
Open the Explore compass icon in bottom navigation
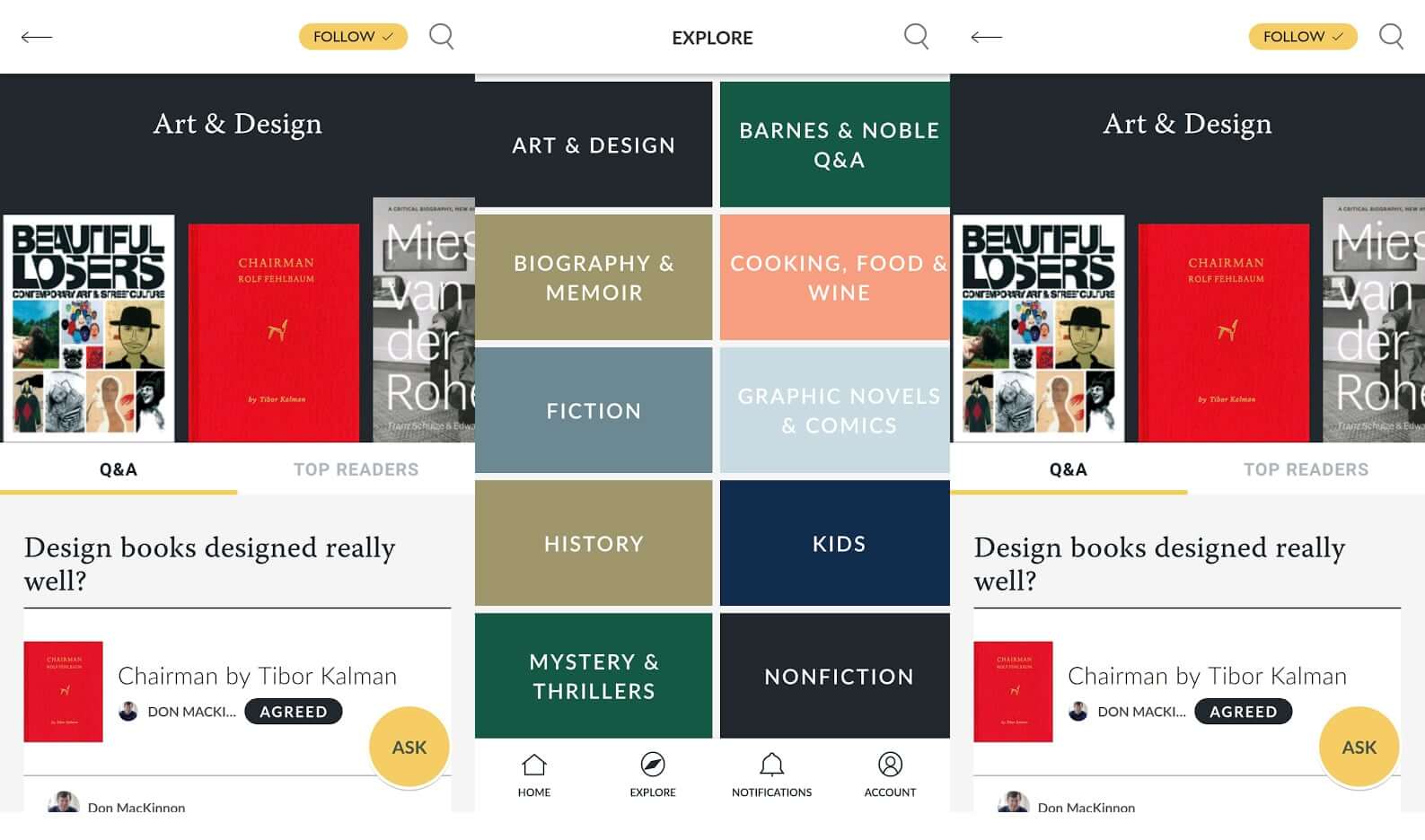(x=653, y=765)
